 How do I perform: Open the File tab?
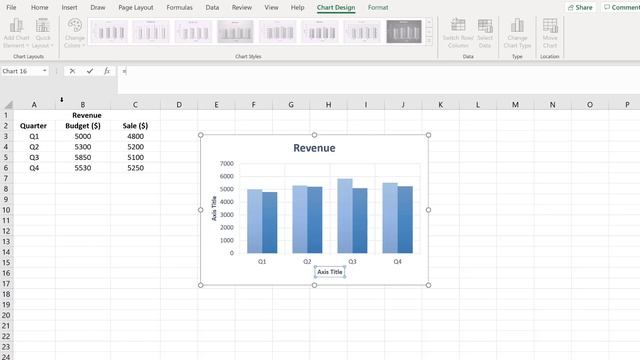click(11, 7)
